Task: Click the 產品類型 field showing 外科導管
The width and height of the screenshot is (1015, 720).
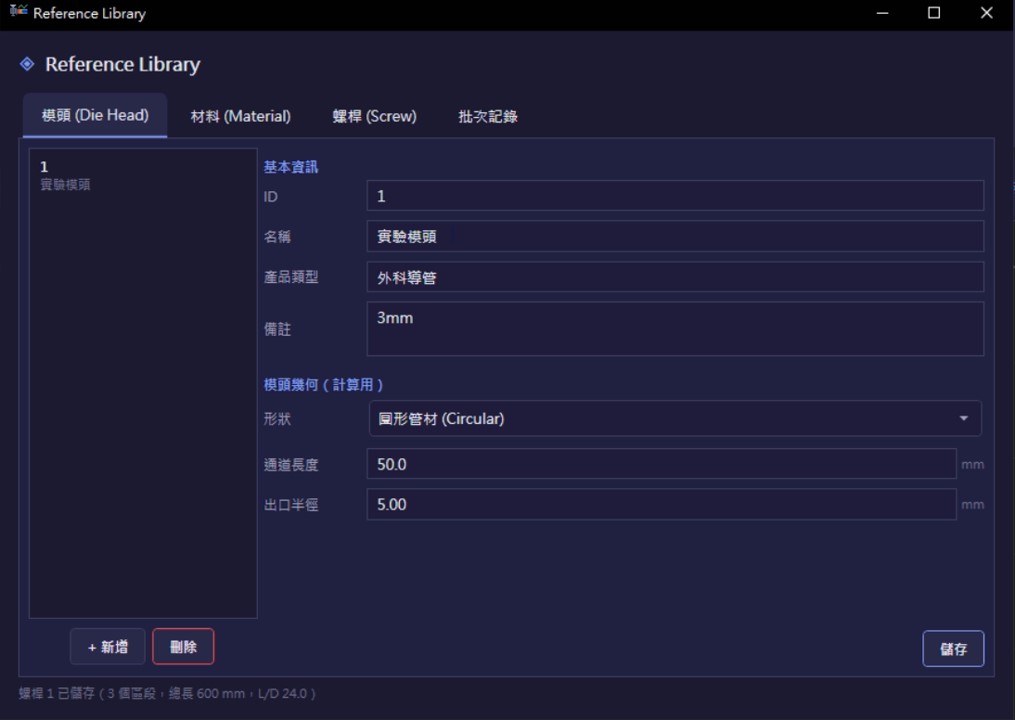Action: 675,277
